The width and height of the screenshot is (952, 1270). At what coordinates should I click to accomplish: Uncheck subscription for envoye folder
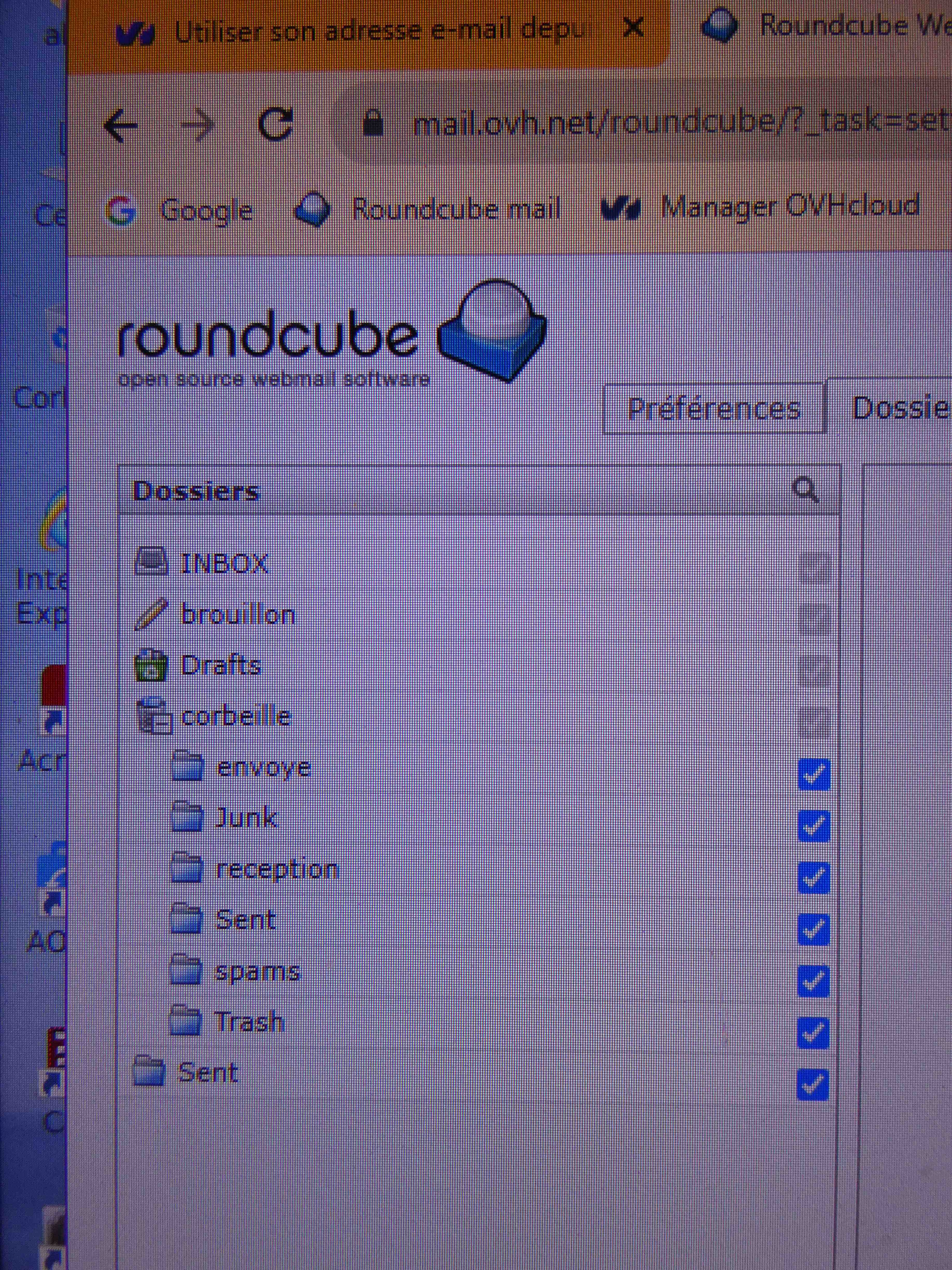(x=814, y=775)
